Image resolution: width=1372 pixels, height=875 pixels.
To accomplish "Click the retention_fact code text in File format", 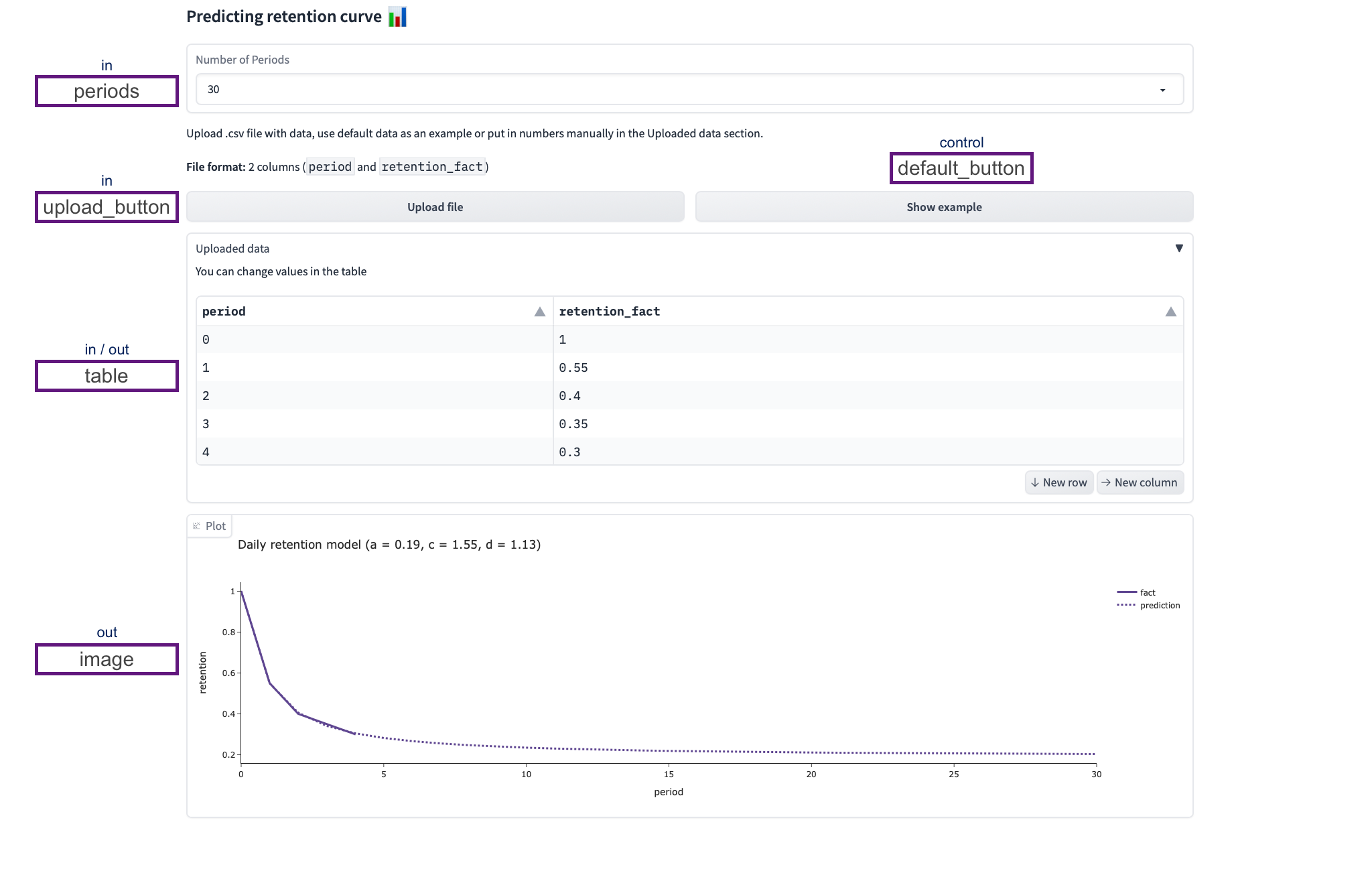I will (432, 167).
